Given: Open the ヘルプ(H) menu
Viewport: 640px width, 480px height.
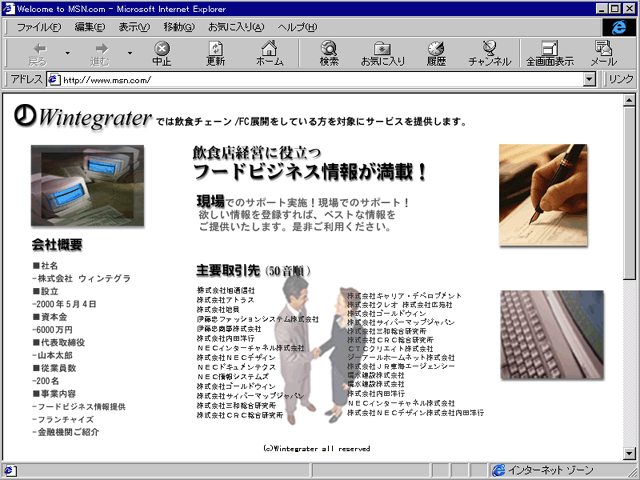Looking at the screenshot, I should pyautogui.click(x=297, y=26).
